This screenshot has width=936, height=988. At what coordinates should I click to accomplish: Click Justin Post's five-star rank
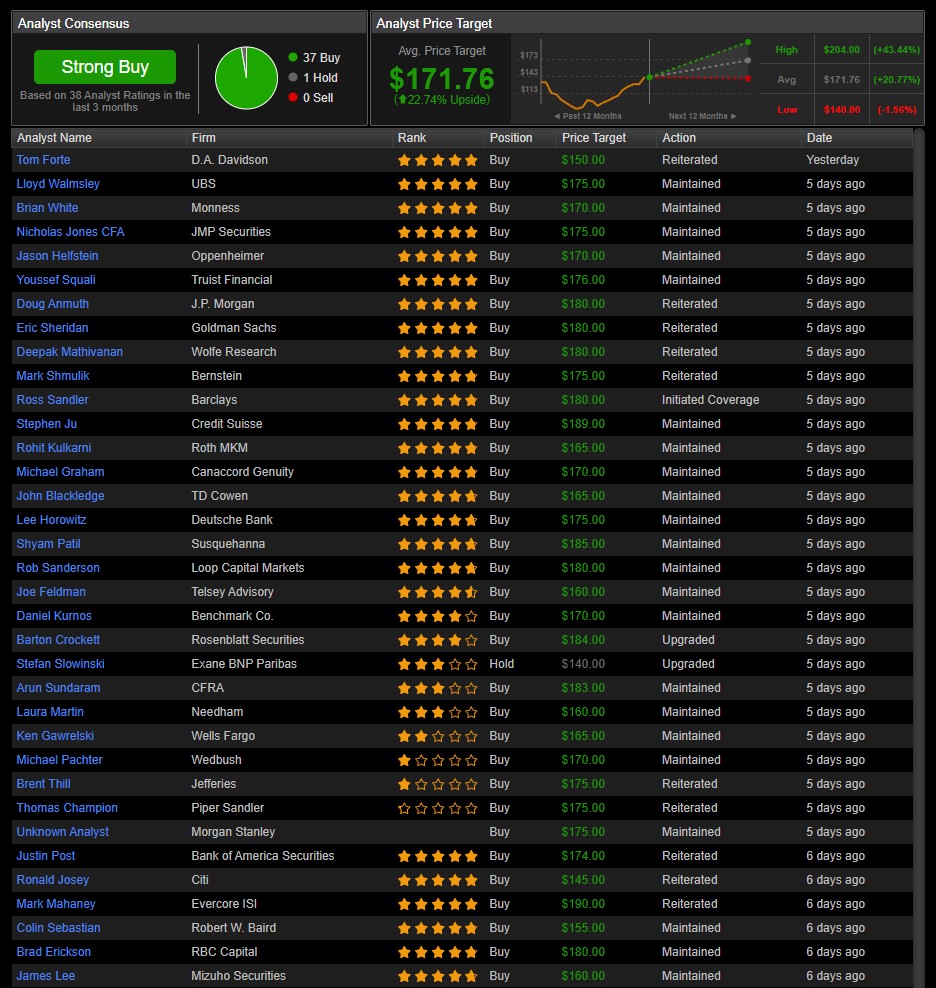point(437,856)
